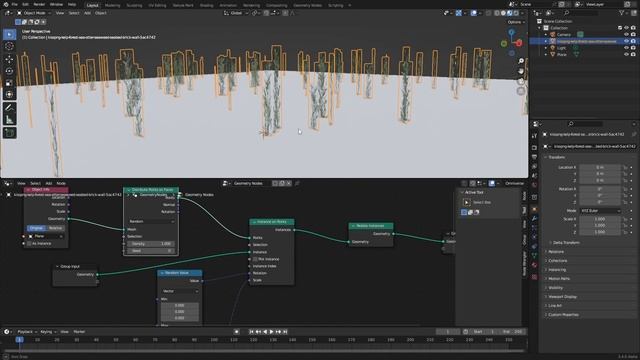Screen dimensions: 640x360
Task: Select the Transform tool in viewport toolbar
Action: click(x=9, y=95)
